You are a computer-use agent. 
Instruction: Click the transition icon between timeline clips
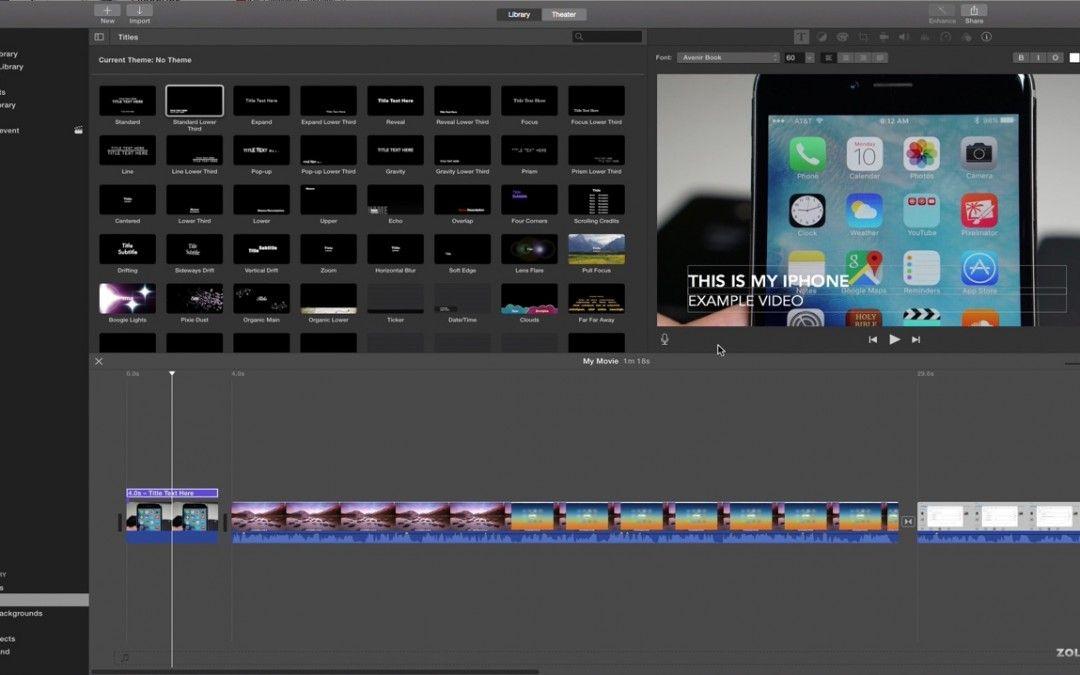pos(908,522)
